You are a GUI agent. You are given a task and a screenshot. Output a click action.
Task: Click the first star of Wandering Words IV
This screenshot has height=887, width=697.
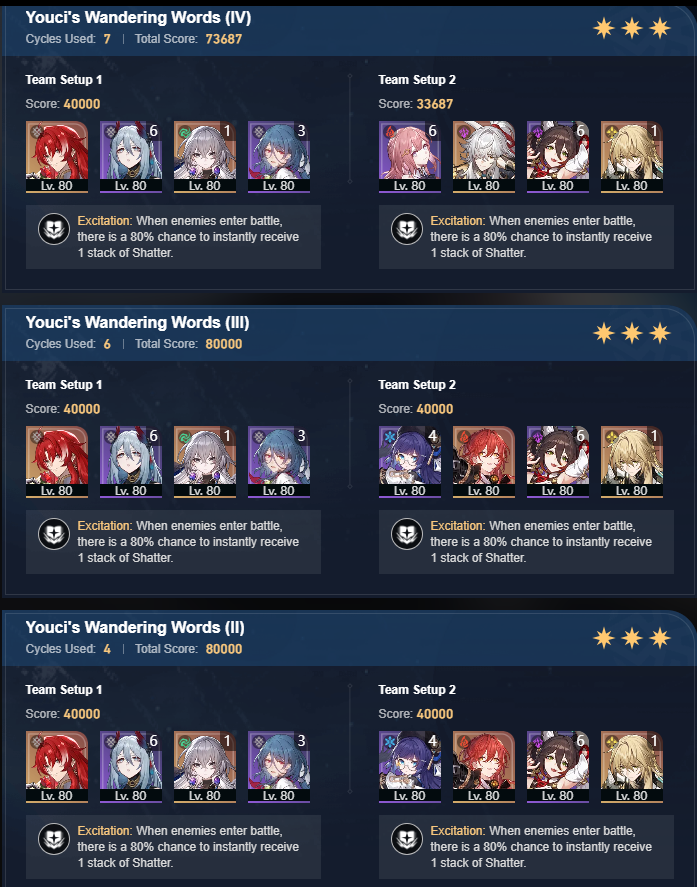tap(604, 28)
